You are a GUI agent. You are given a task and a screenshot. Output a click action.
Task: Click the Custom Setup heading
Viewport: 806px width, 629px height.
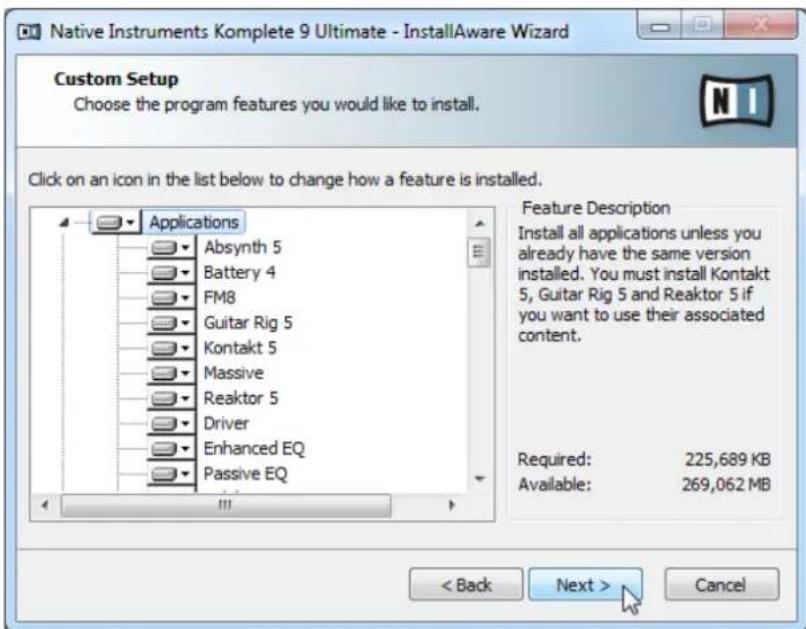[x=116, y=80]
